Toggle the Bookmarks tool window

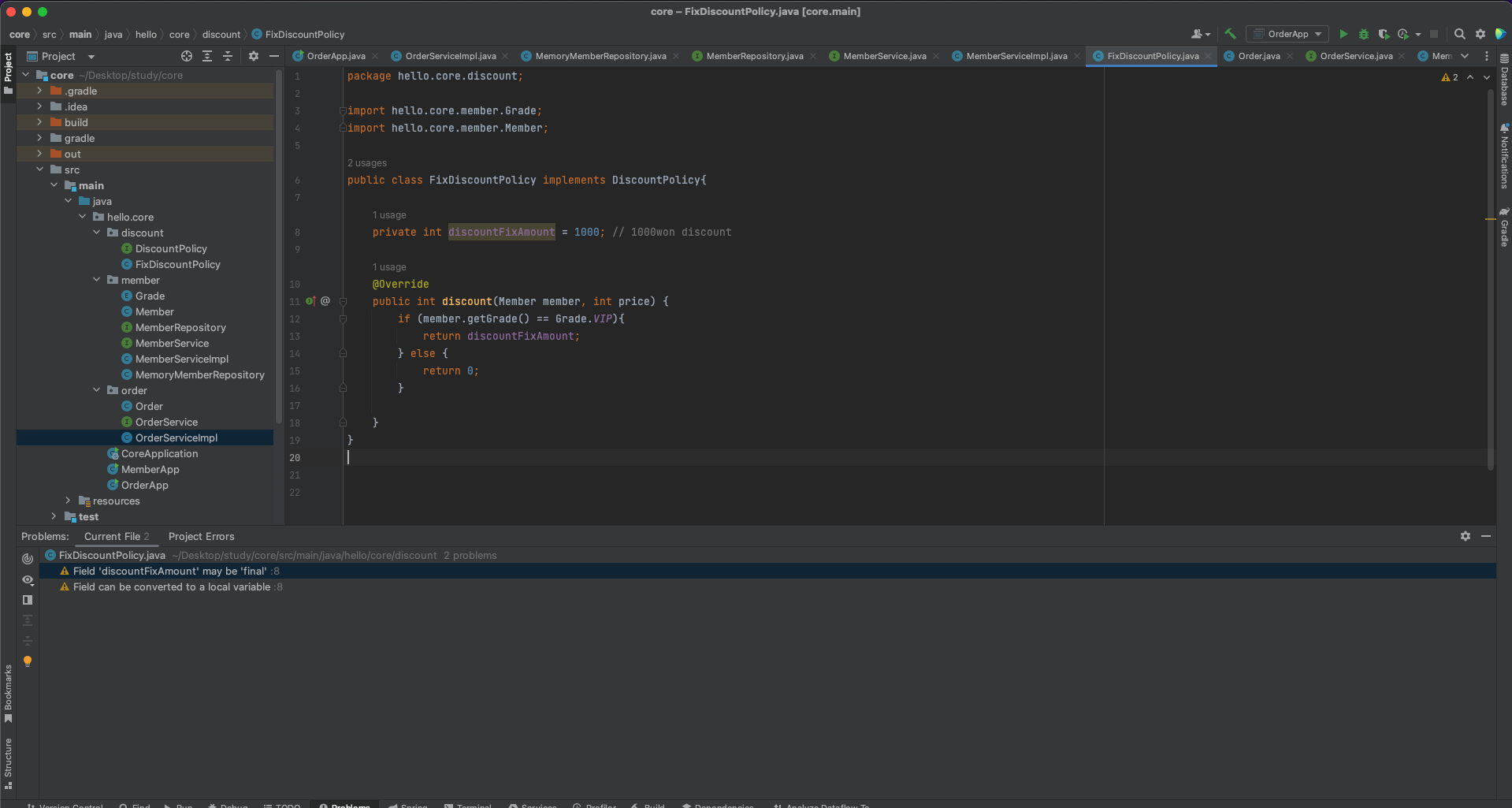(8, 694)
